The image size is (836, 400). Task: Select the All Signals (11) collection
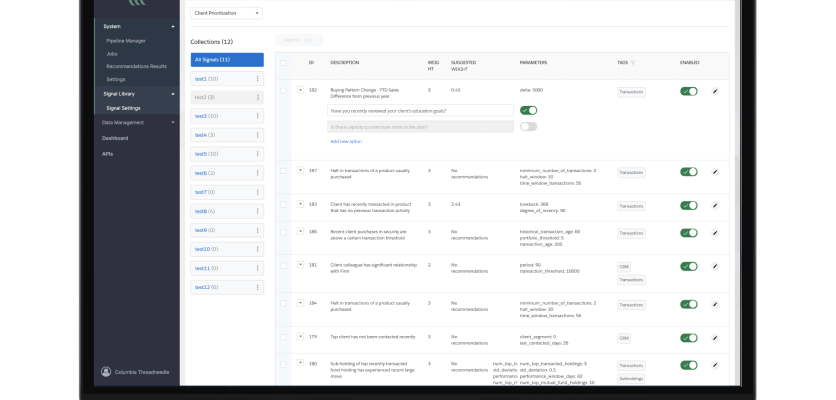tap(227, 60)
